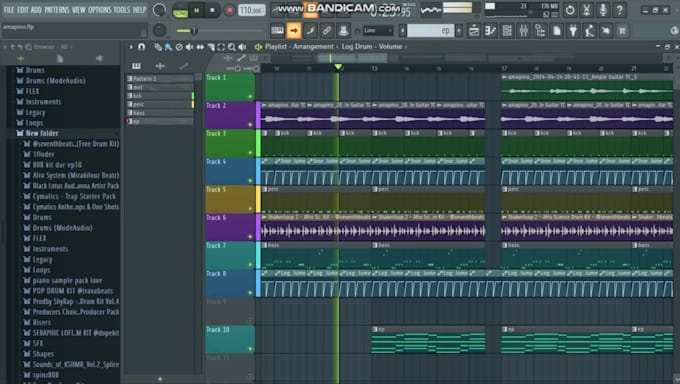Open the EDIT menu

[23, 10]
